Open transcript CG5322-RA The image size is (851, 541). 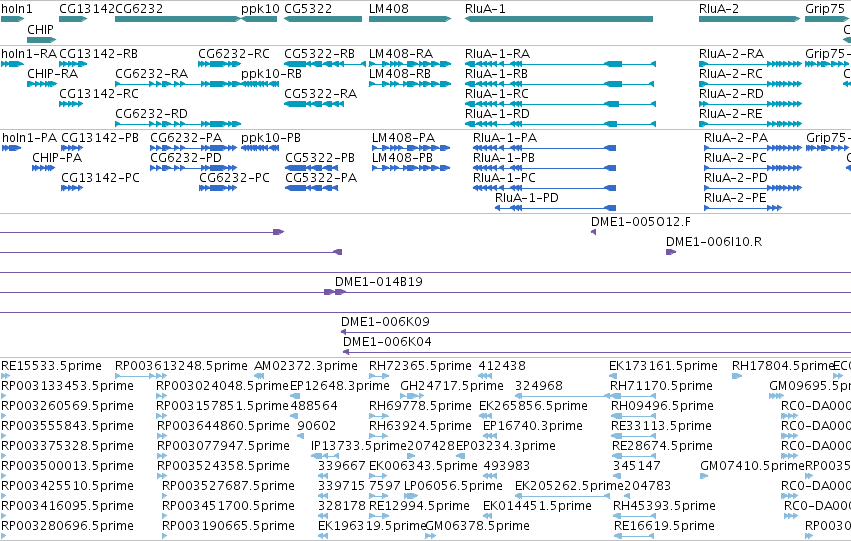point(321,94)
